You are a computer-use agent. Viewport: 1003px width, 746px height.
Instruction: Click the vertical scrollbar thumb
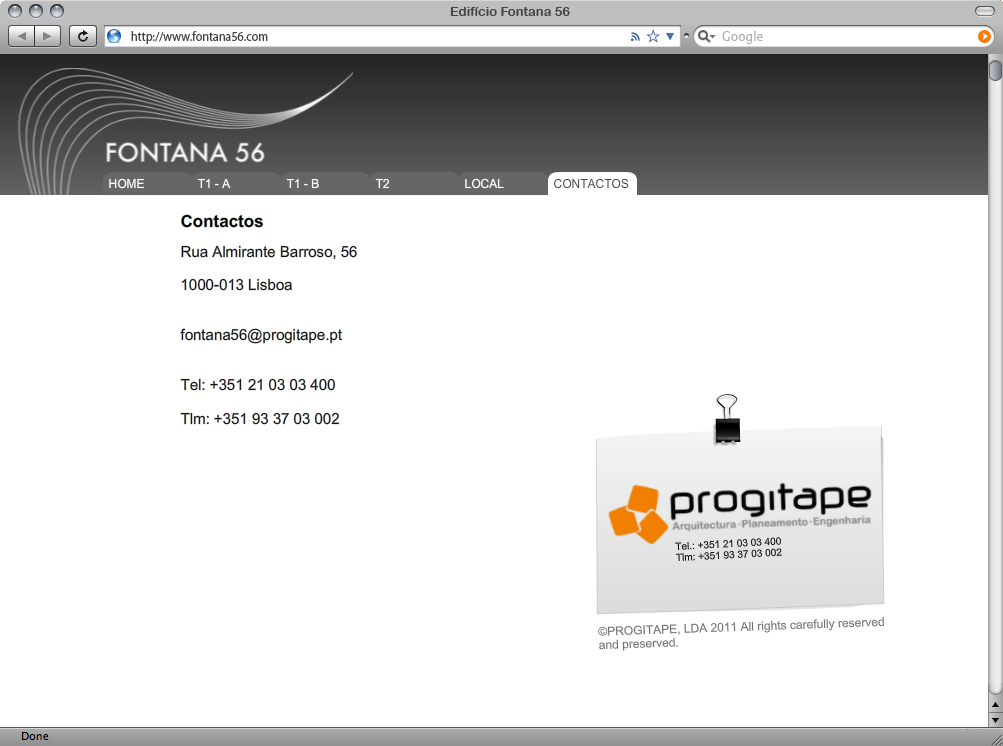pyautogui.click(x=995, y=70)
